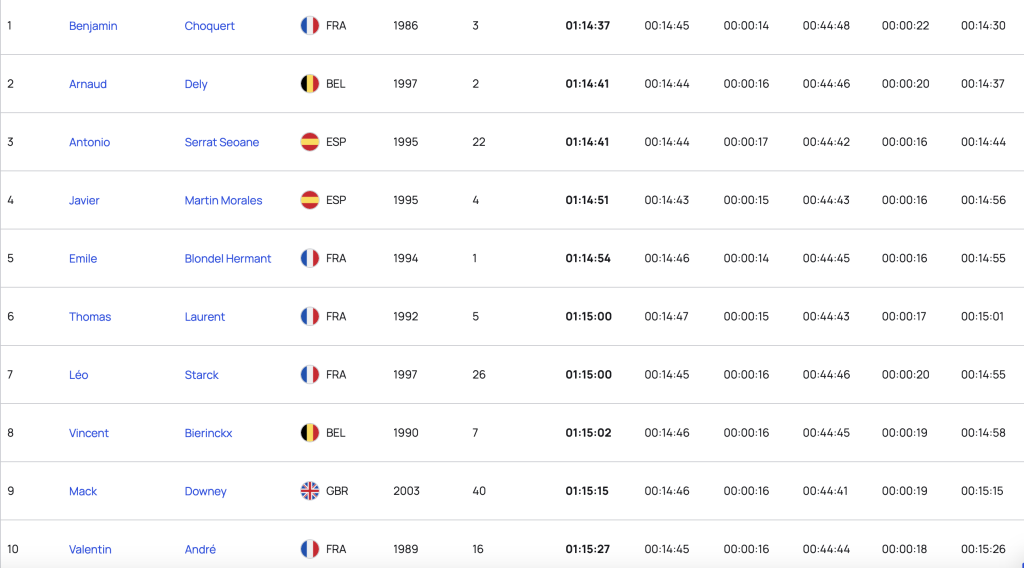
Task: Click the British flag next to Mack Downey
Action: [x=310, y=491]
